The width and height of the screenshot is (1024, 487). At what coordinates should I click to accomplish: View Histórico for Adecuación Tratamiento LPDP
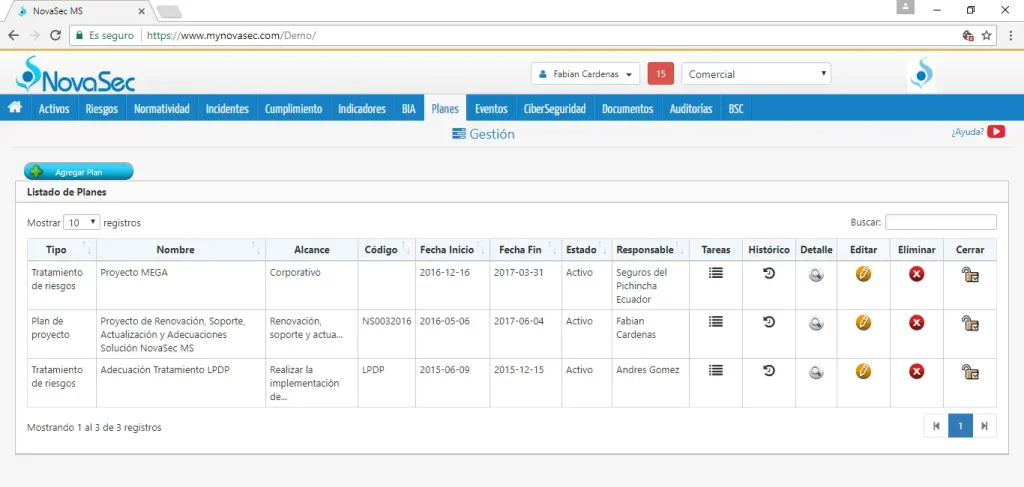click(769, 370)
